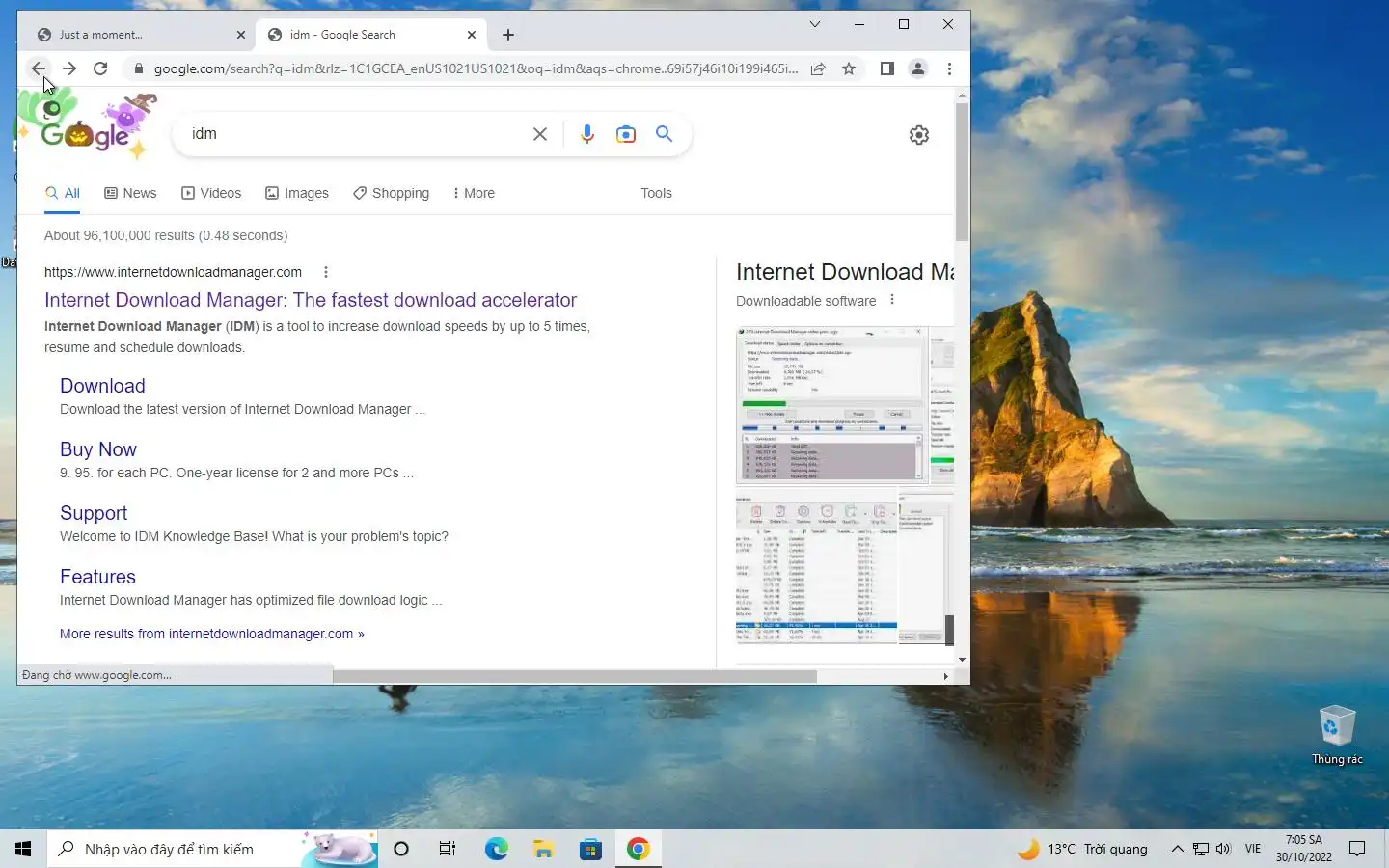Start voice search with microphone icon
Image resolution: width=1389 pixels, height=868 pixels.
[x=587, y=134]
